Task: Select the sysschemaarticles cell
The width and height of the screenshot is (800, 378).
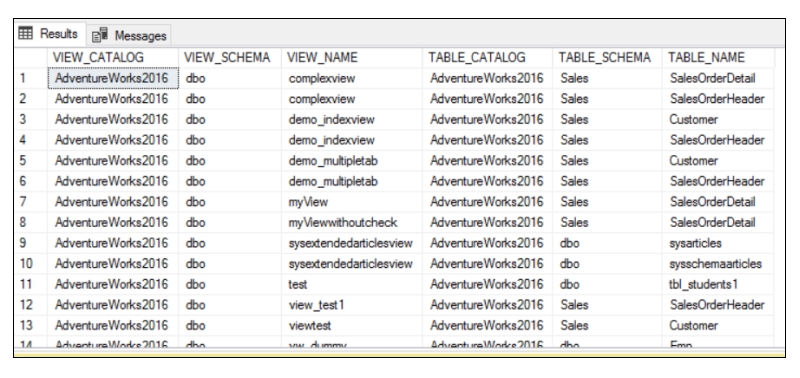Action: click(x=718, y=264)
